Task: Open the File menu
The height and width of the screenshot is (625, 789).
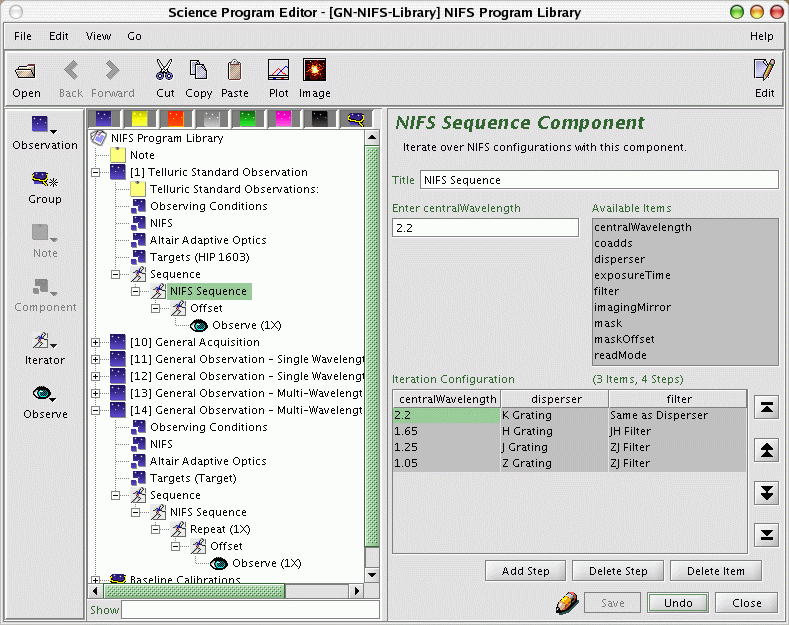Action: click(x=23, y=36)
